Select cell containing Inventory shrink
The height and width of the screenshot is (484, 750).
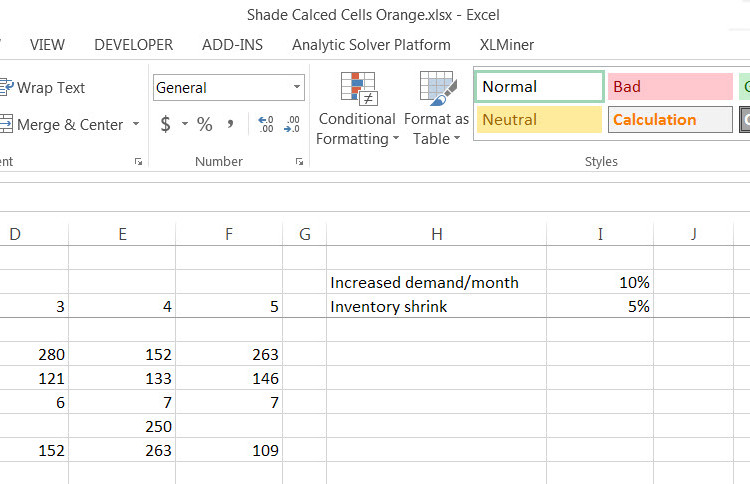click(x=436, y=307)
